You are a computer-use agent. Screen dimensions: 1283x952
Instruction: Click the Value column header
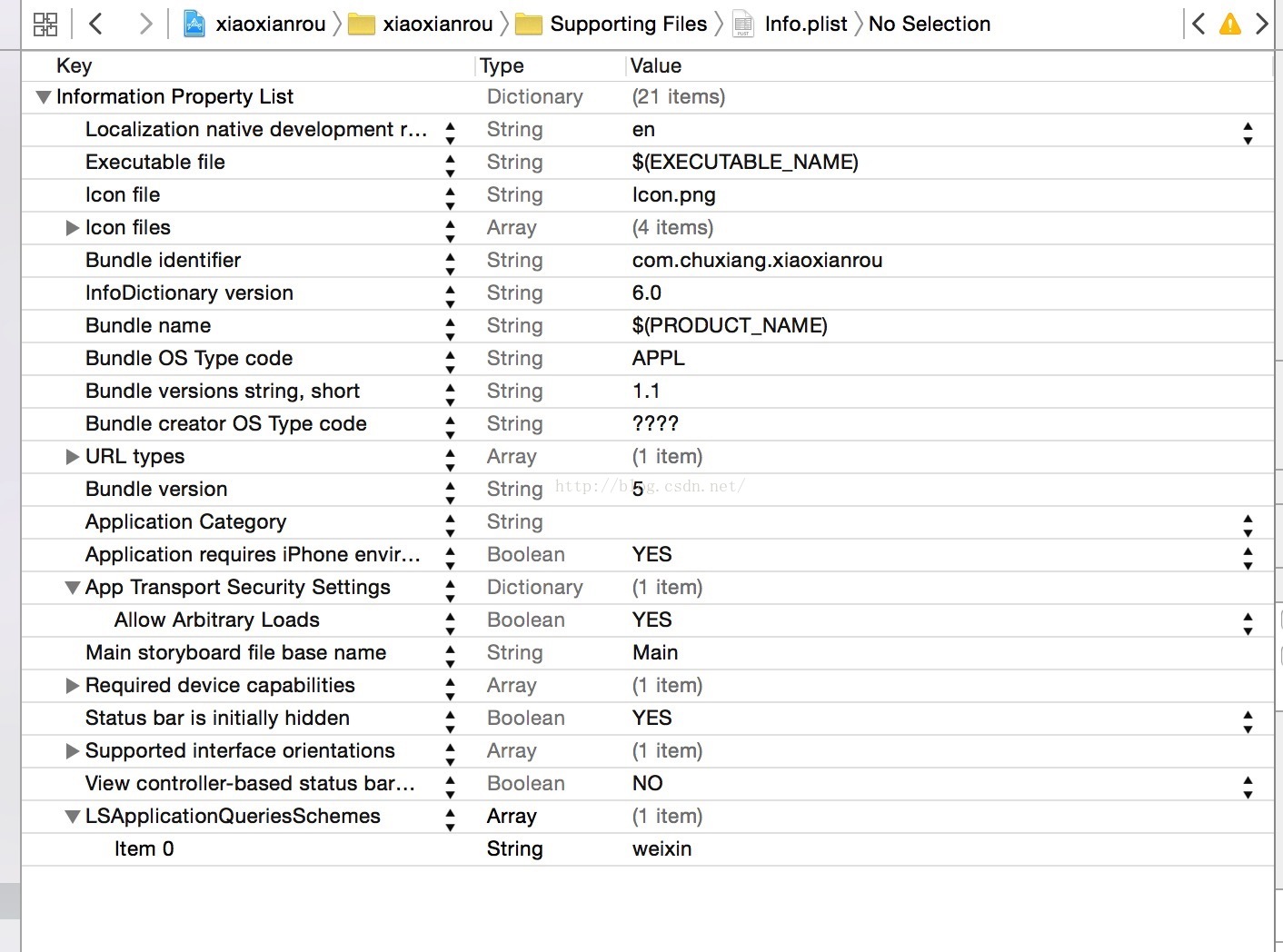coord(656,65)
